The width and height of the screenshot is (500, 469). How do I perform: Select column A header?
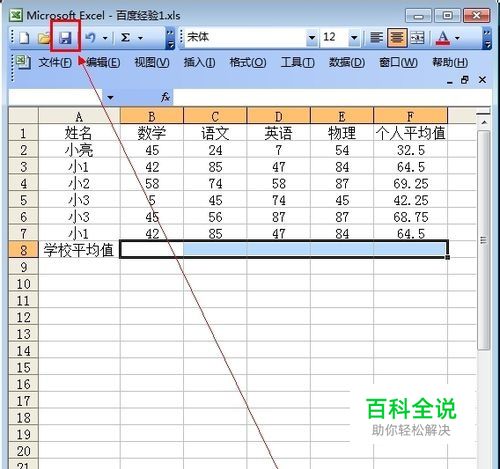pos(79,117)
